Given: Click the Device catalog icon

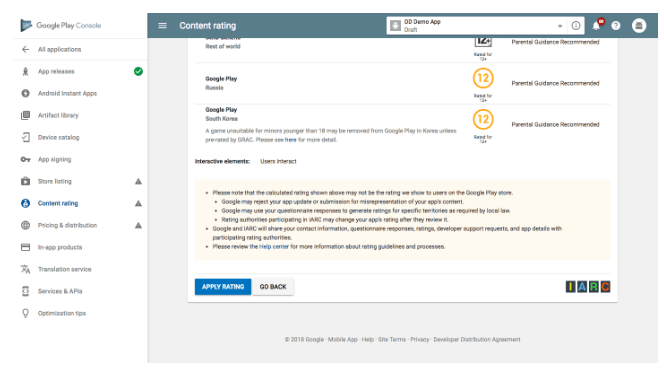Looking at the screenshot, I should [x=25, y=137].
